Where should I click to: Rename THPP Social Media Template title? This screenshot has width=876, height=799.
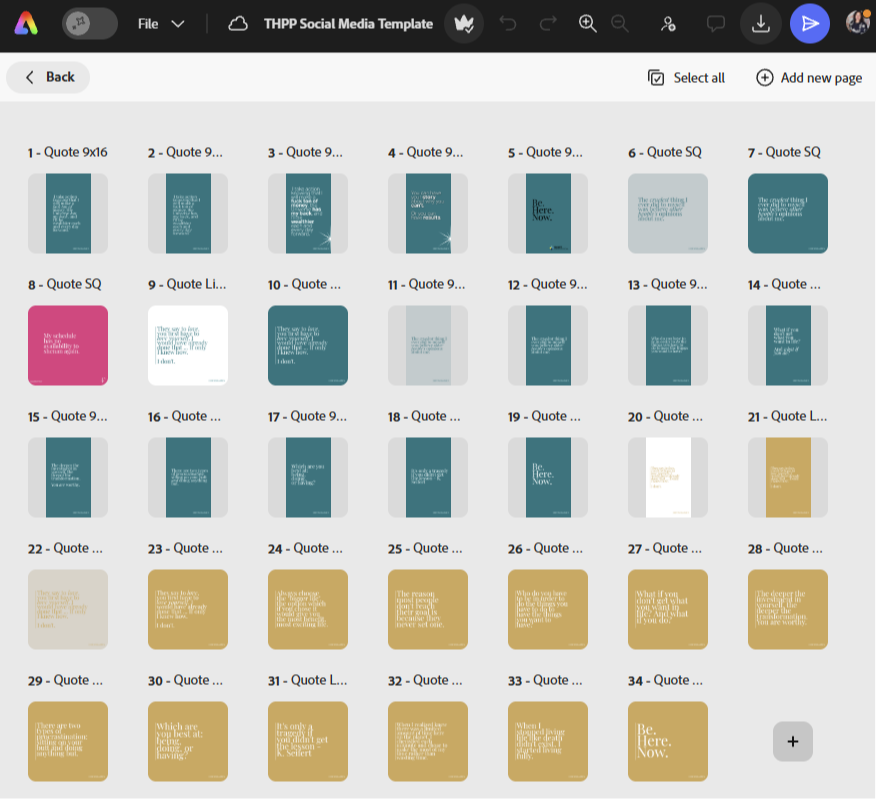(348, 24)
